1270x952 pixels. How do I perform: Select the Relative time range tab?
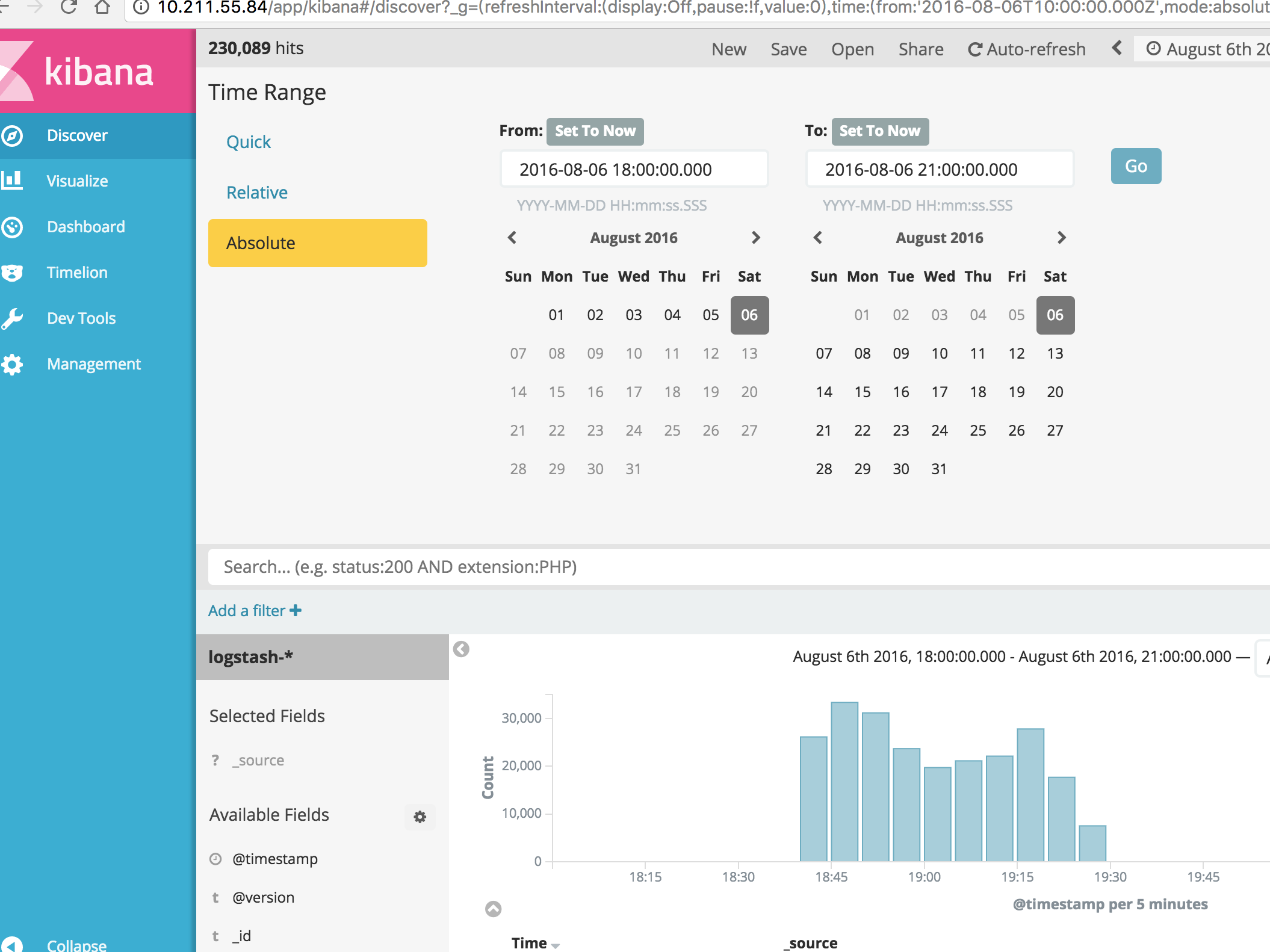(x=257, y=193)
